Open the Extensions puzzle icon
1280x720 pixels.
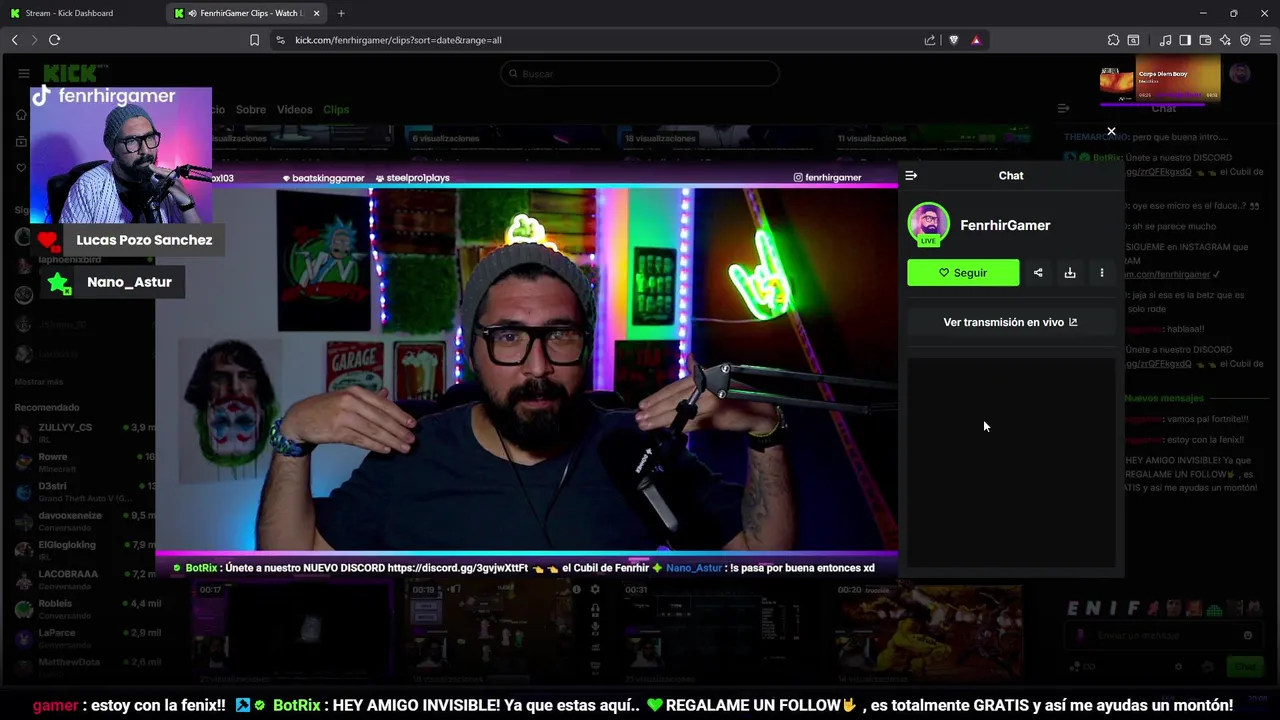[x=1113, y=40]
